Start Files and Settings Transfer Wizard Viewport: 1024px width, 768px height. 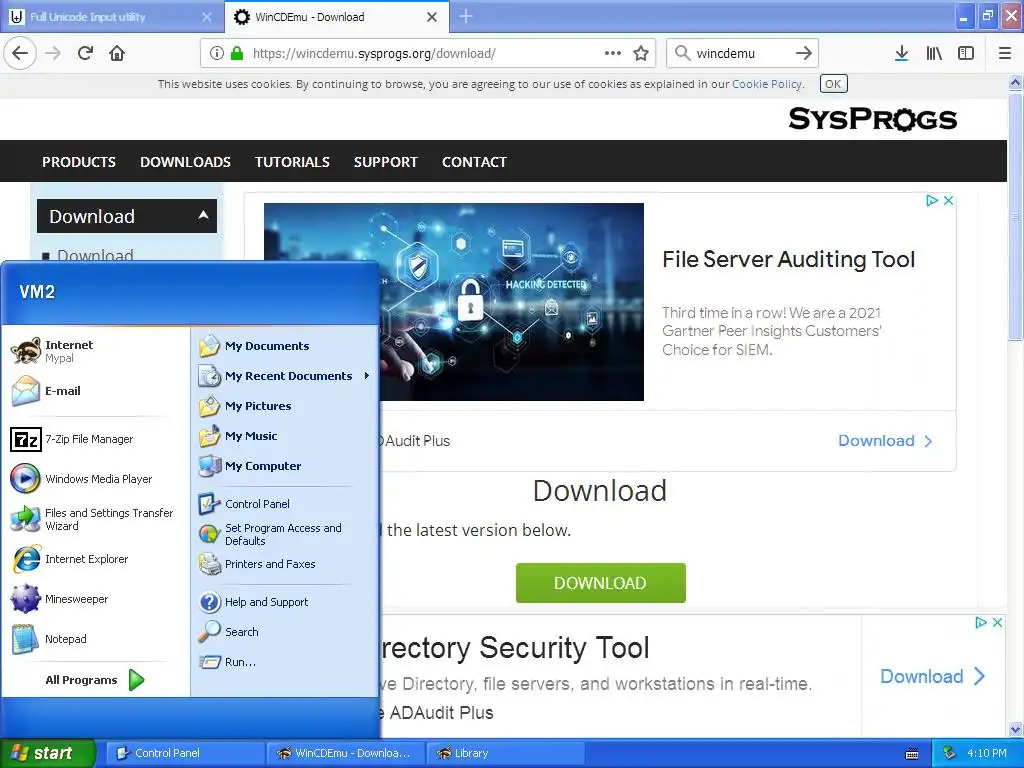tap(95, 519)
